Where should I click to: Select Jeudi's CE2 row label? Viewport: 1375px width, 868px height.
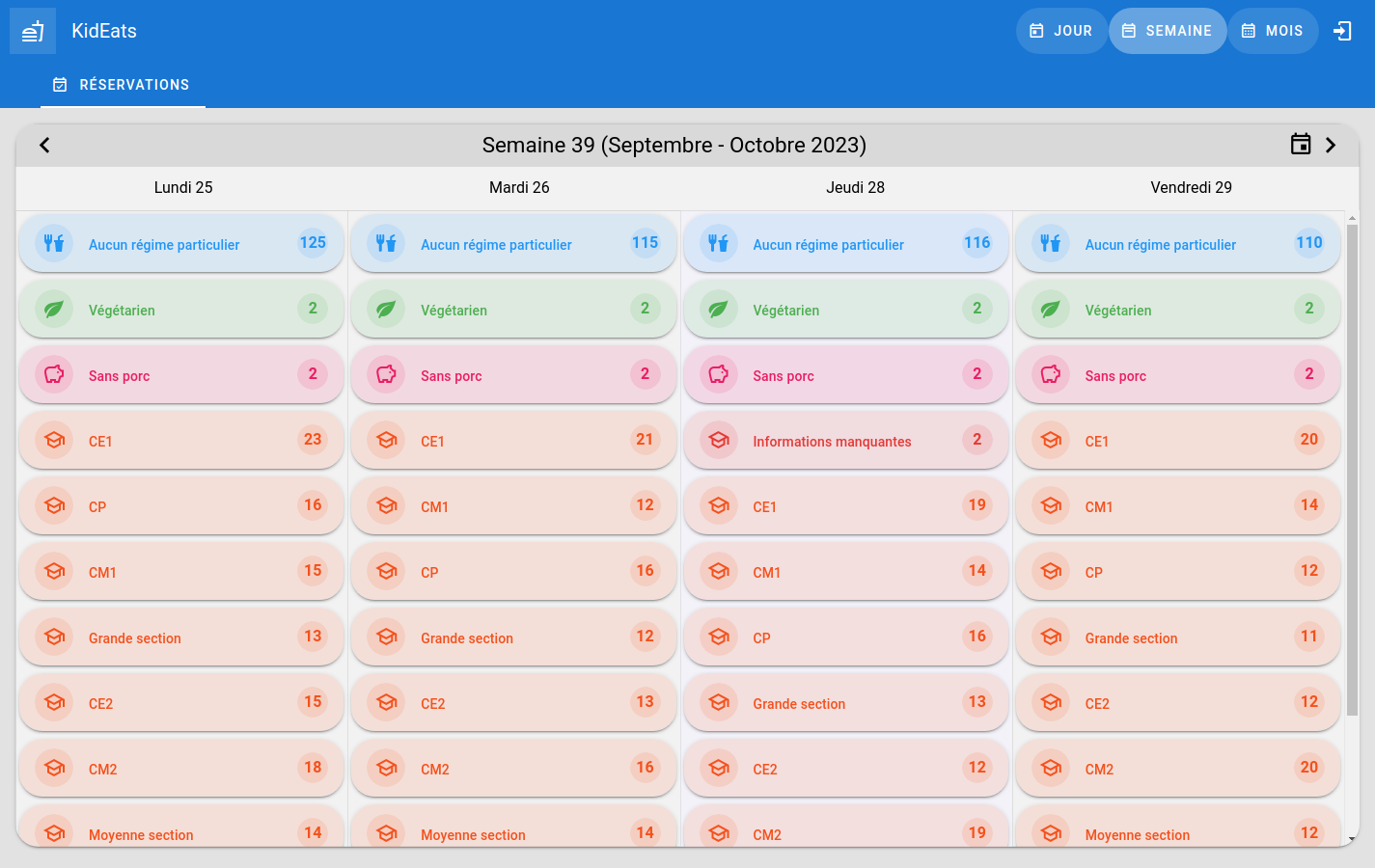pyautogui.click(x=765, y=770)
